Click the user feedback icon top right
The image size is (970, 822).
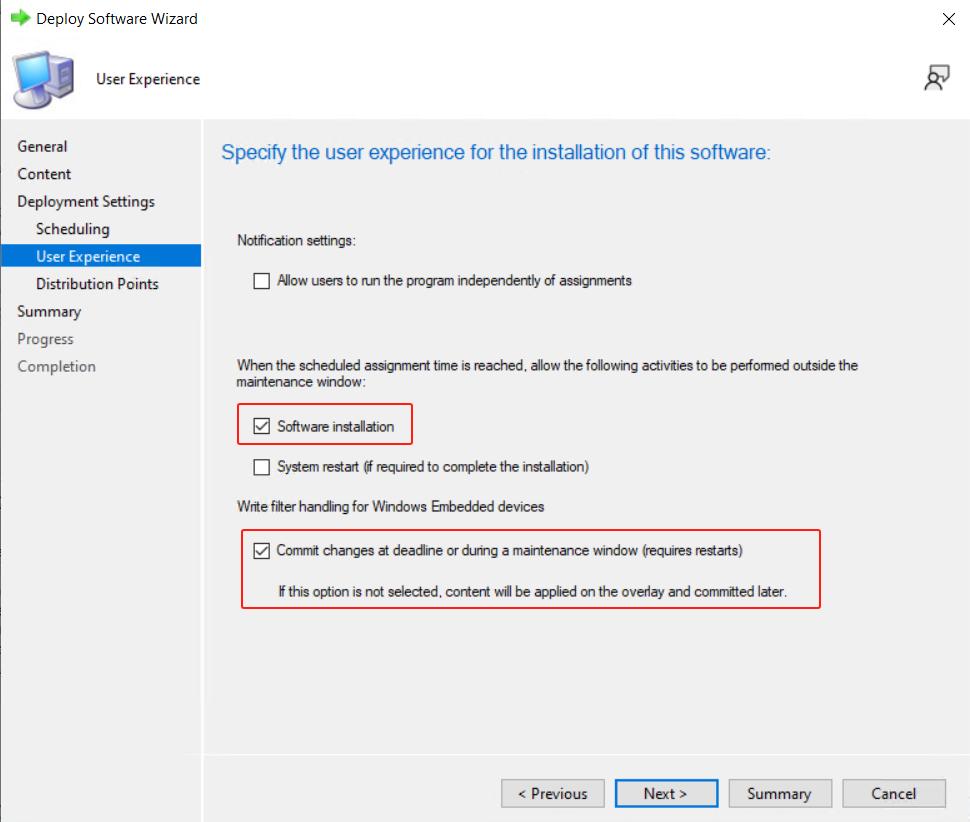(x=936, y=79)
